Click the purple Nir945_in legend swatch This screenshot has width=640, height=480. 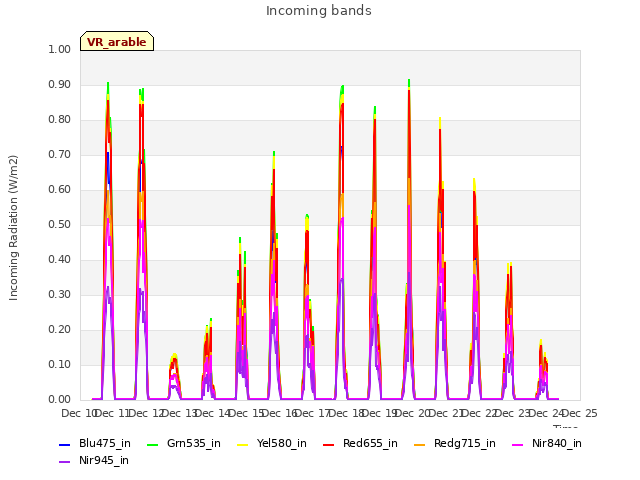[x=65, y=462]
